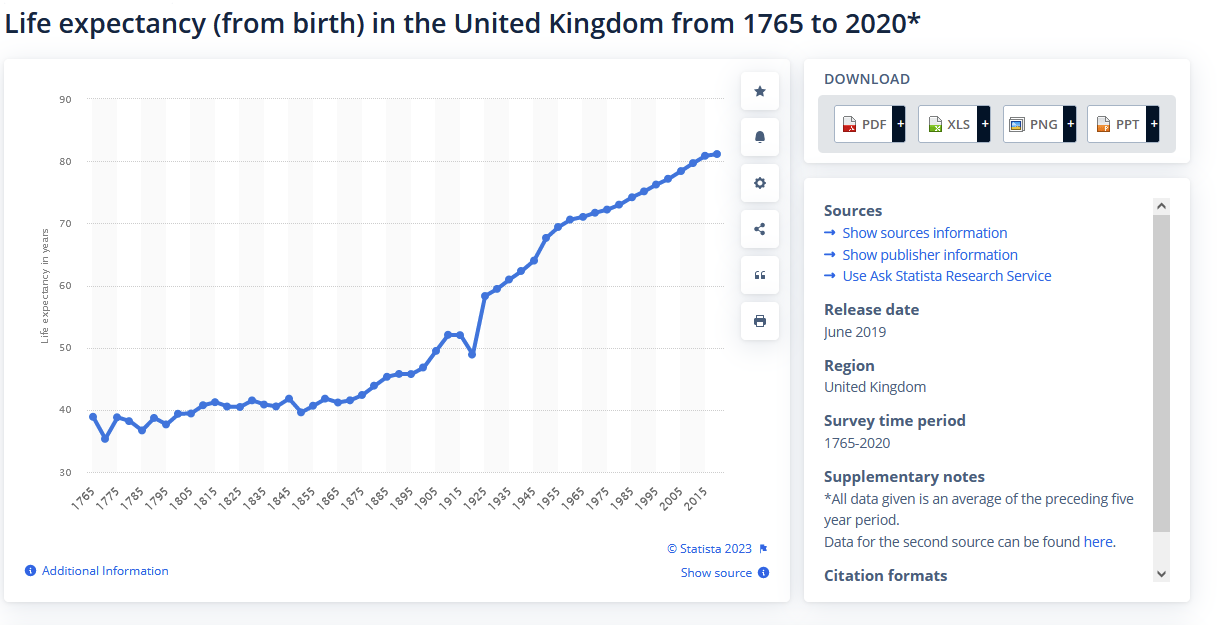Image resolution: width=1217 pixels, height=625 pixels.
Task: Click the share icon
Action: (x=760, y=229)
